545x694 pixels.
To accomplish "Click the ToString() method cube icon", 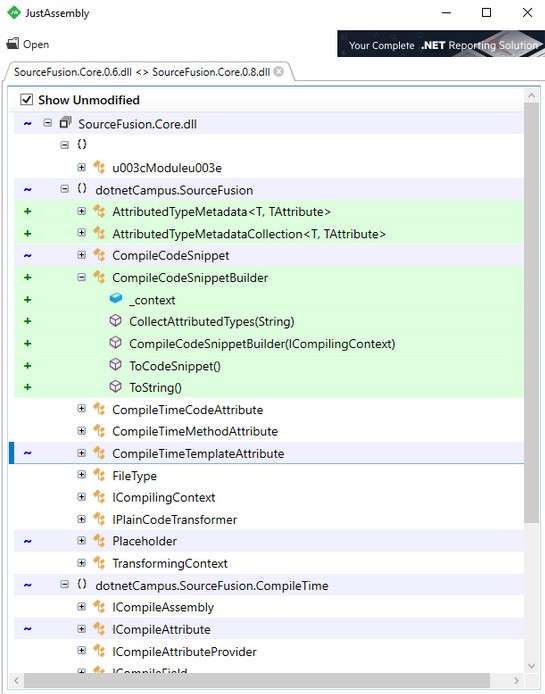I will [116, 386].
